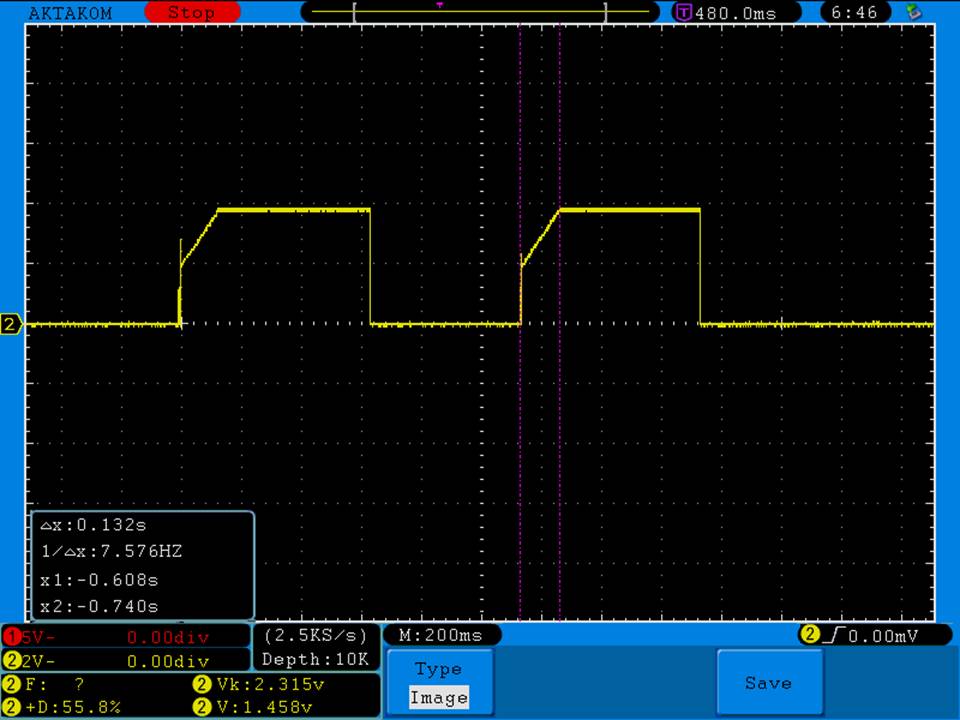Viewport: 960px width, 720px height.
Task: Click the channel 2 icon beside frequency F
Action: (11, 685)
